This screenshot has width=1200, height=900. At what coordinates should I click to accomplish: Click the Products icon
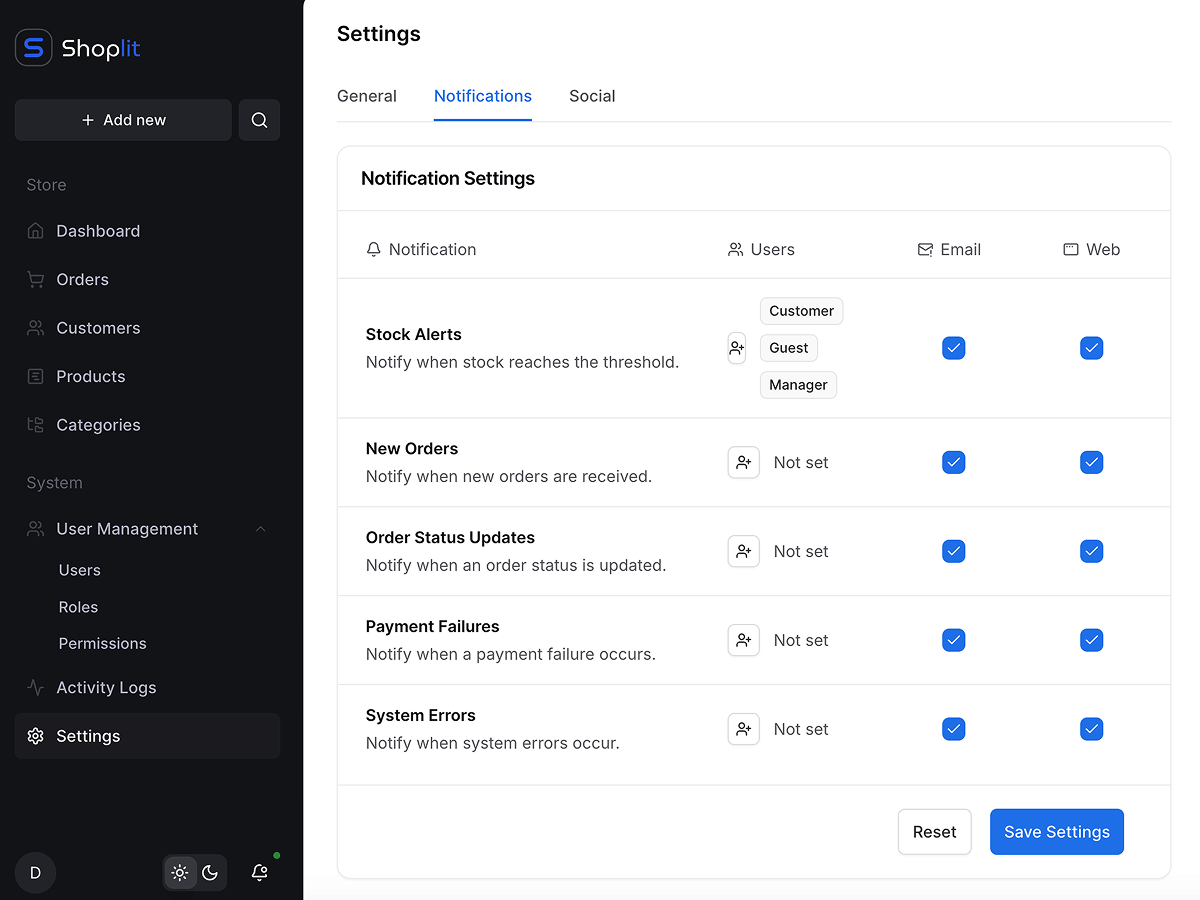(x=35, y=376)
